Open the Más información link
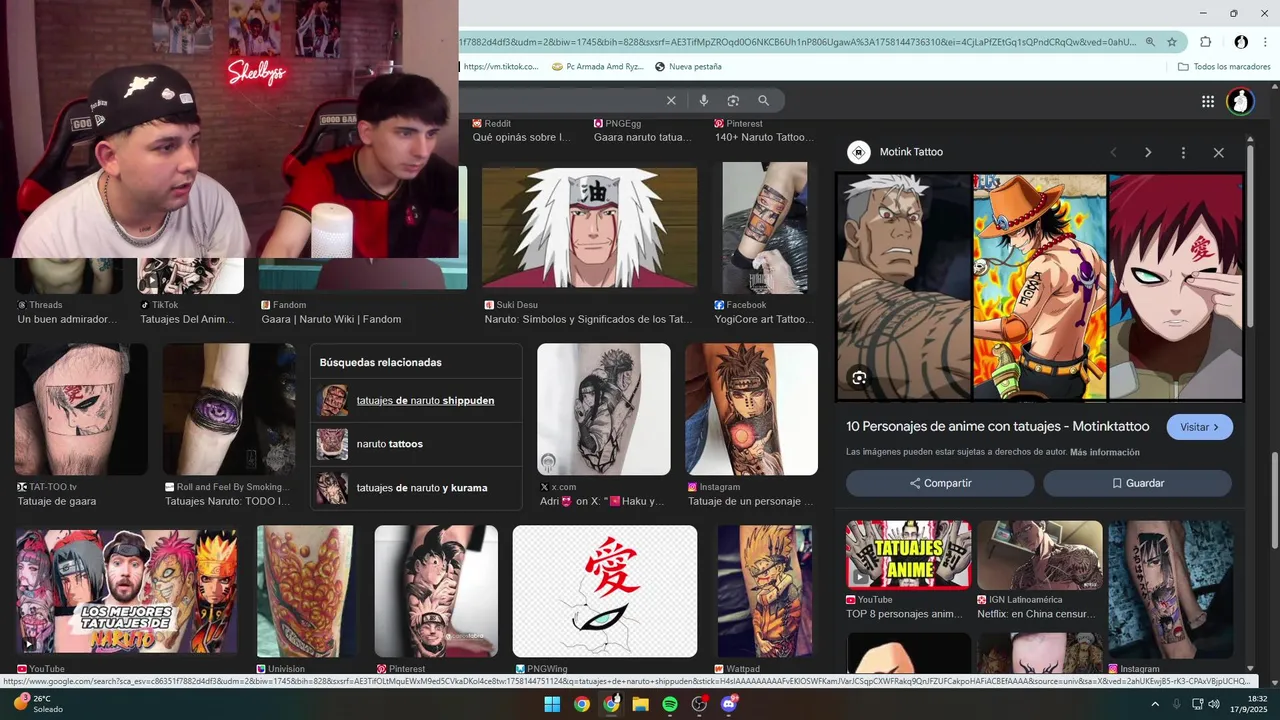The height and width of the screenshot is (720, 1280). coord(1104,452)
